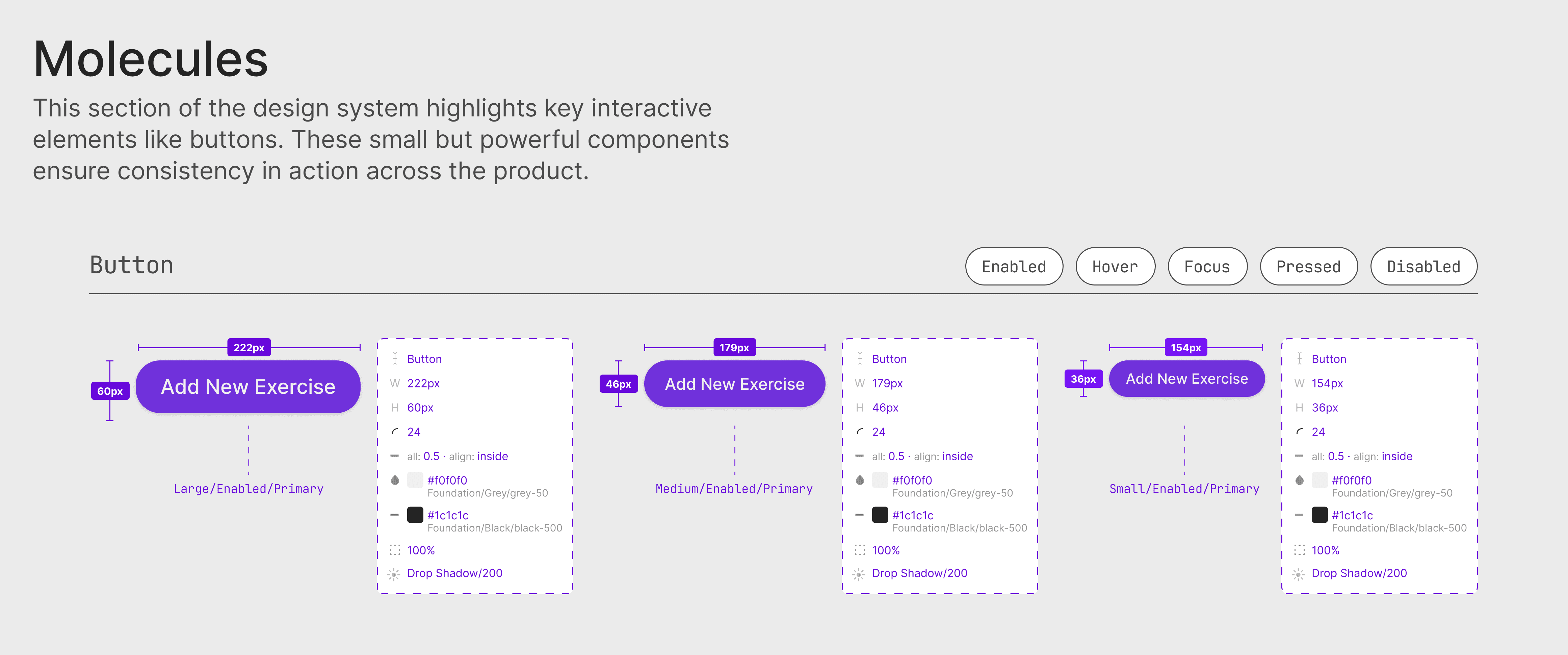Click the Large/Enabled/Primary label
This screenshot has width=1568, height=655.
pos(249,489)
